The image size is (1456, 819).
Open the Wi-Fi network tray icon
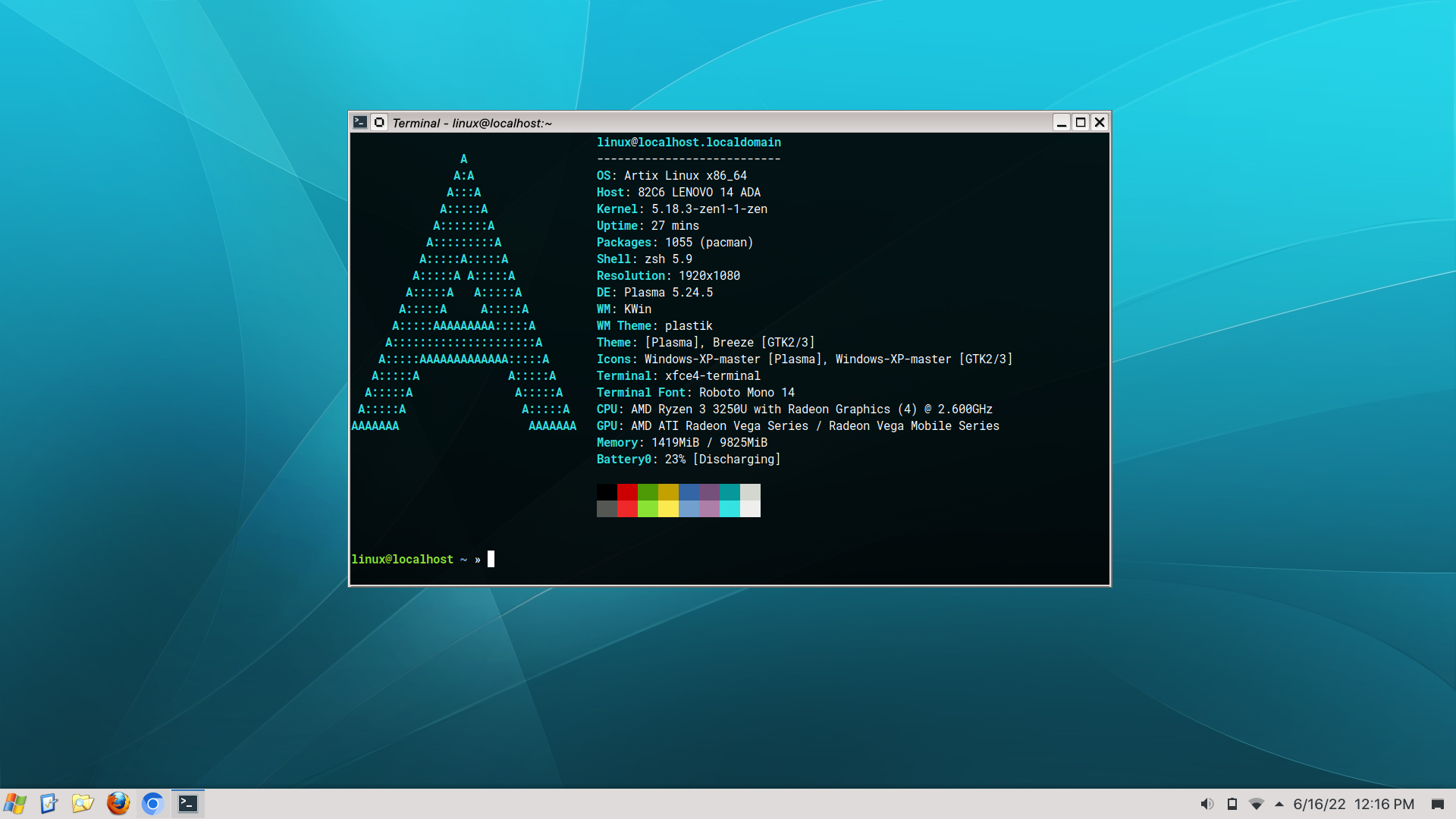tap(1257, 804)
